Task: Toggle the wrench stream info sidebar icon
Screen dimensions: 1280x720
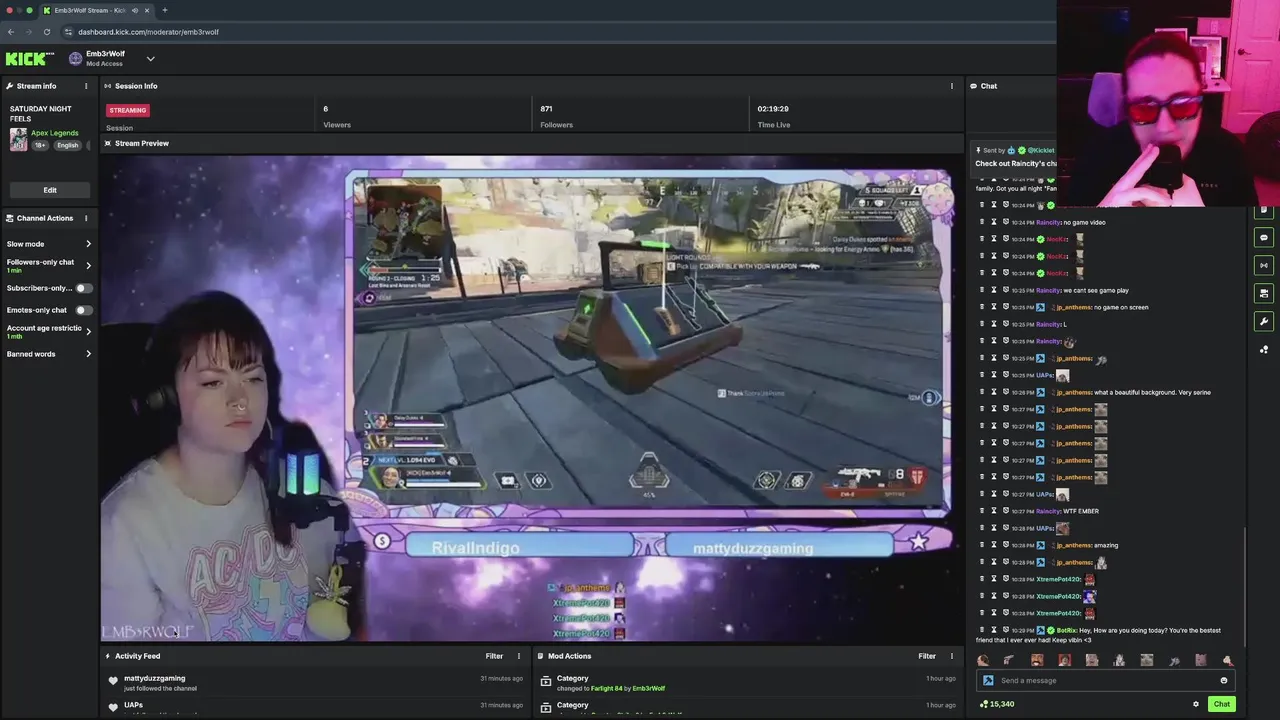Action: click(x=1264, y=321)
